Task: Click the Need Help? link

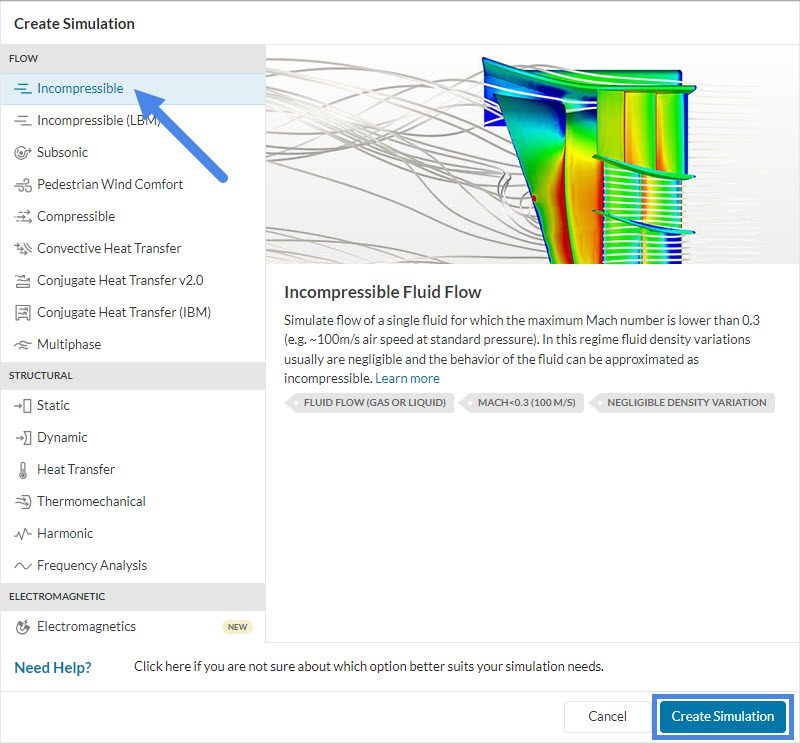Action: pos(53,667)
